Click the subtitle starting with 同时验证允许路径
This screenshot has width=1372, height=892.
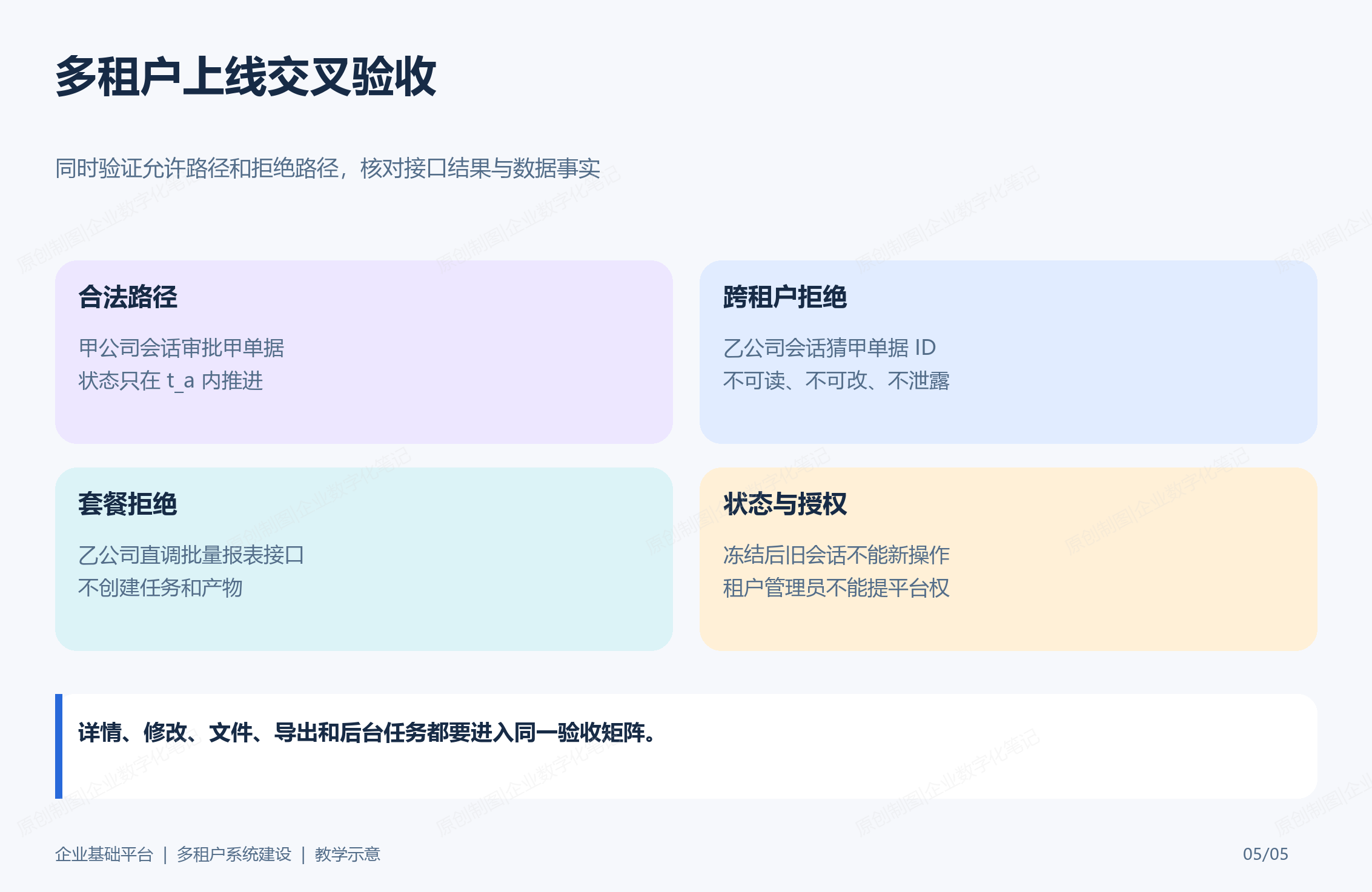328,168
